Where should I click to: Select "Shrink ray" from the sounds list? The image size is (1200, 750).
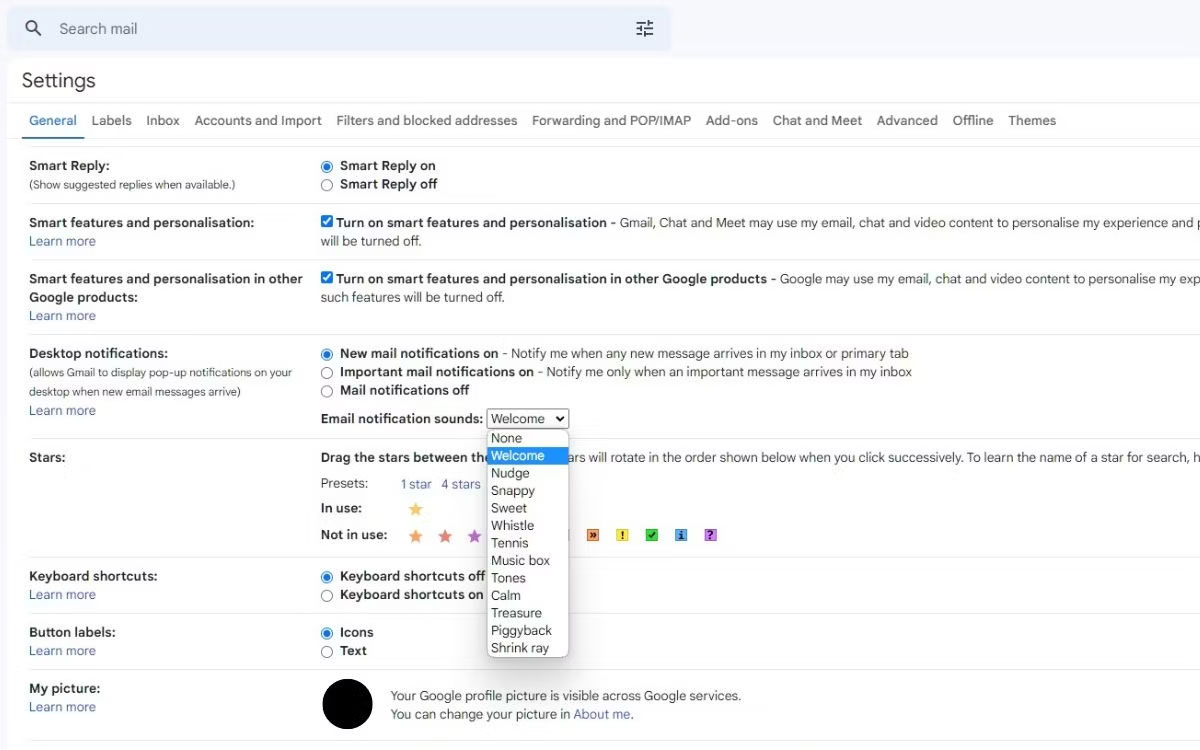(520, 648)
